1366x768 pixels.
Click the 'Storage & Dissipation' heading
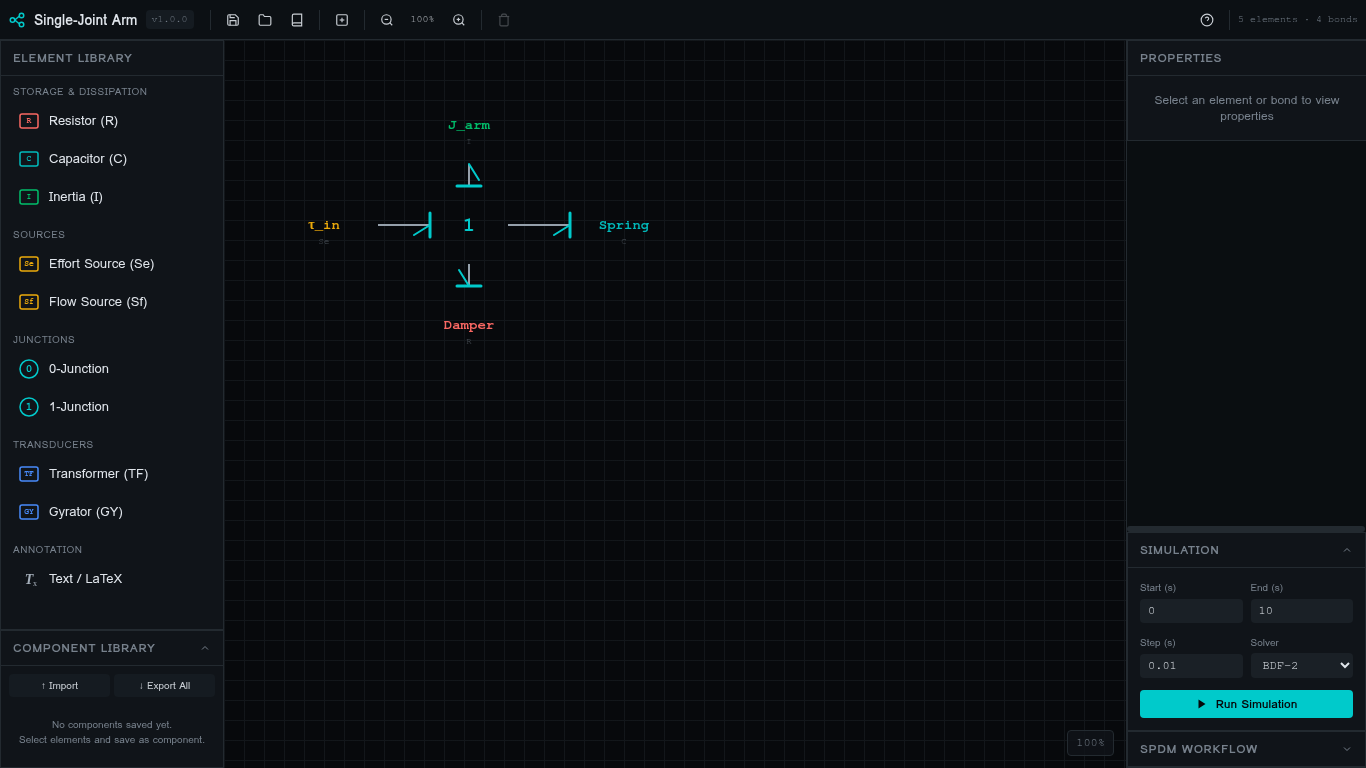[80, 92]
